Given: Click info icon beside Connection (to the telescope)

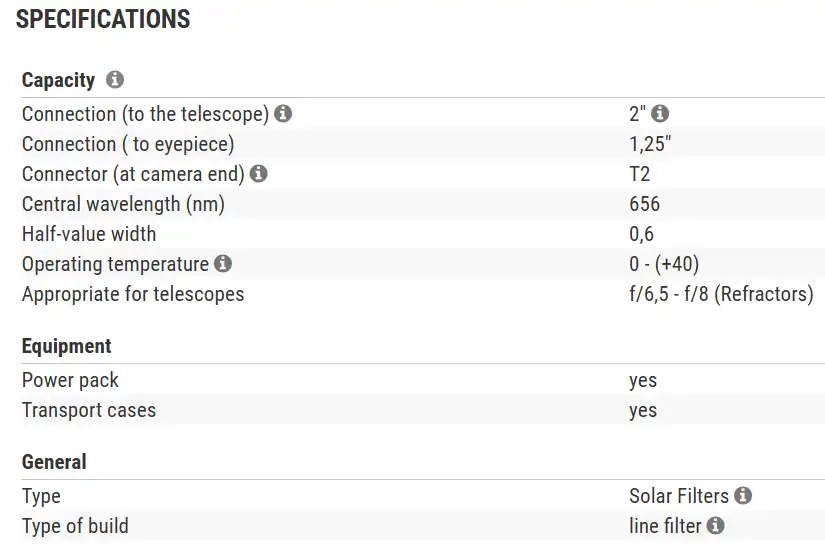Looking at the screenshot, I should click(x=284, y=114).
